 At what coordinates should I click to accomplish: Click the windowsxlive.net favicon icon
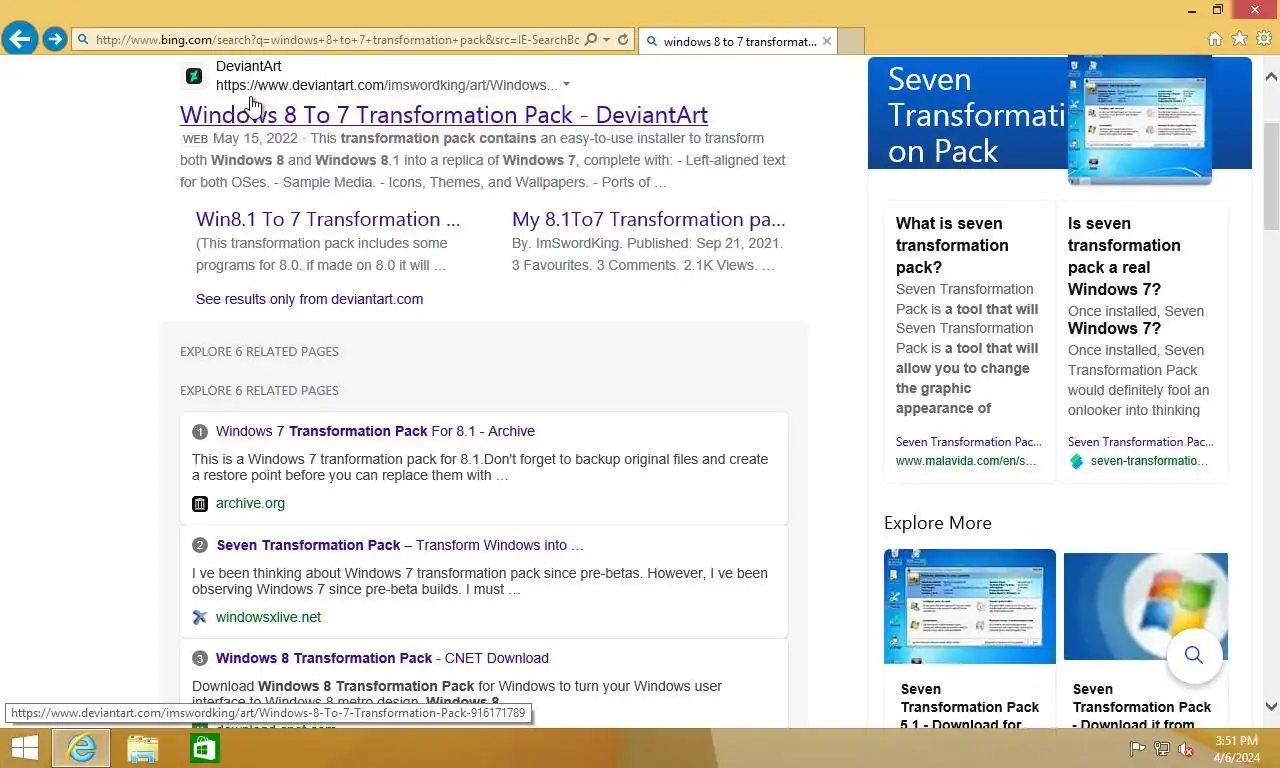200,617
